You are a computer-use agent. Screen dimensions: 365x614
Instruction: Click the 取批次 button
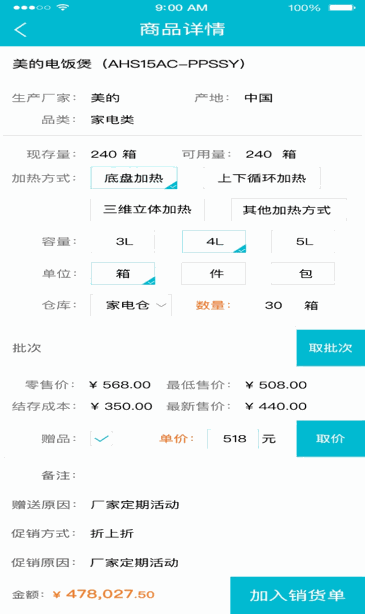[331, 348]
